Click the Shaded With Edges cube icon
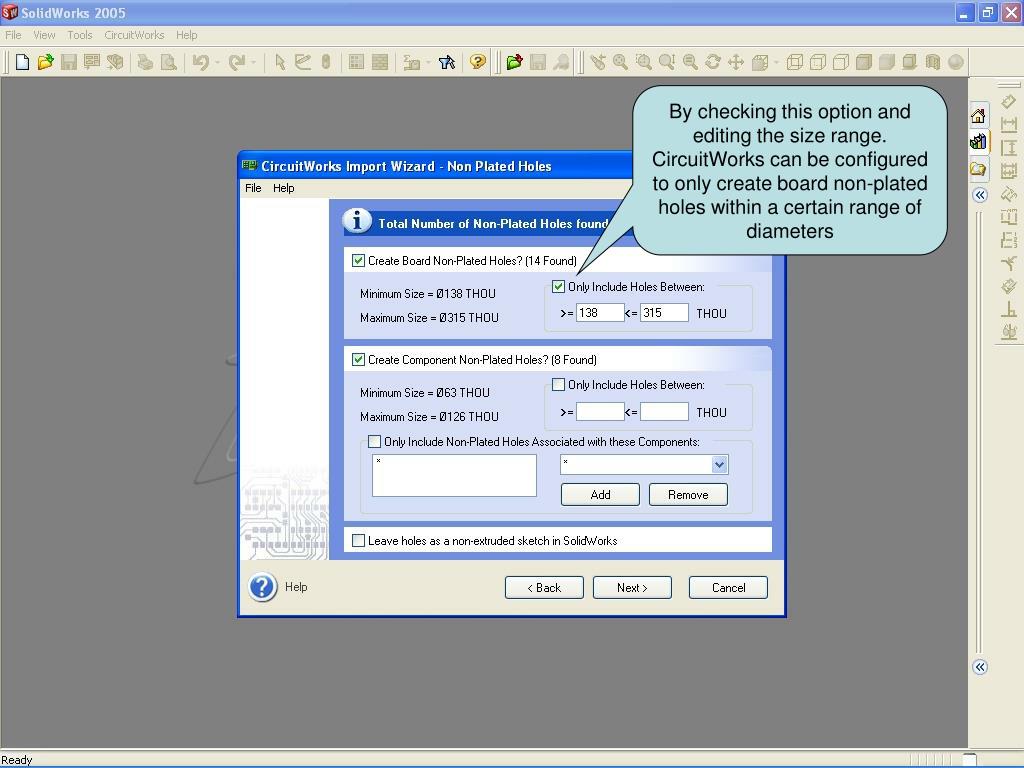Screen dimensions: 1024x768 [864, 62]
